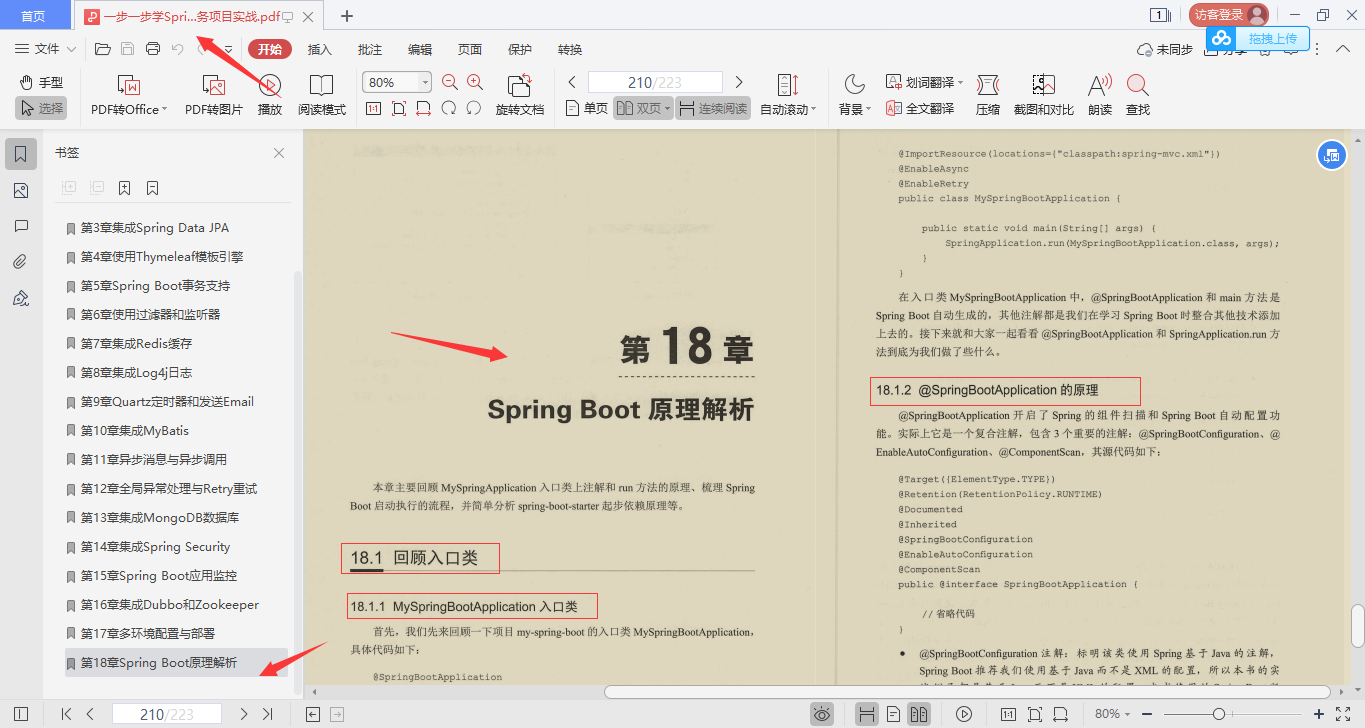
Task: Toggle the navigation pane via status bar icon
Action: (21, 714)
